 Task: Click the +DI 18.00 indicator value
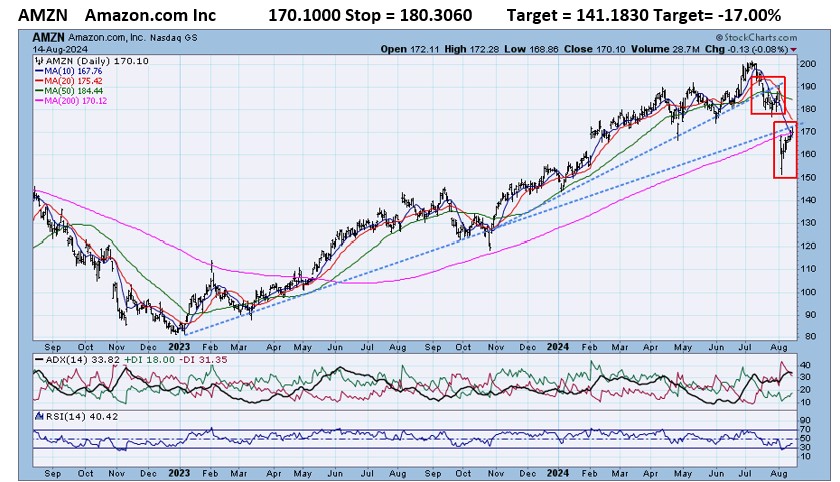149,359
